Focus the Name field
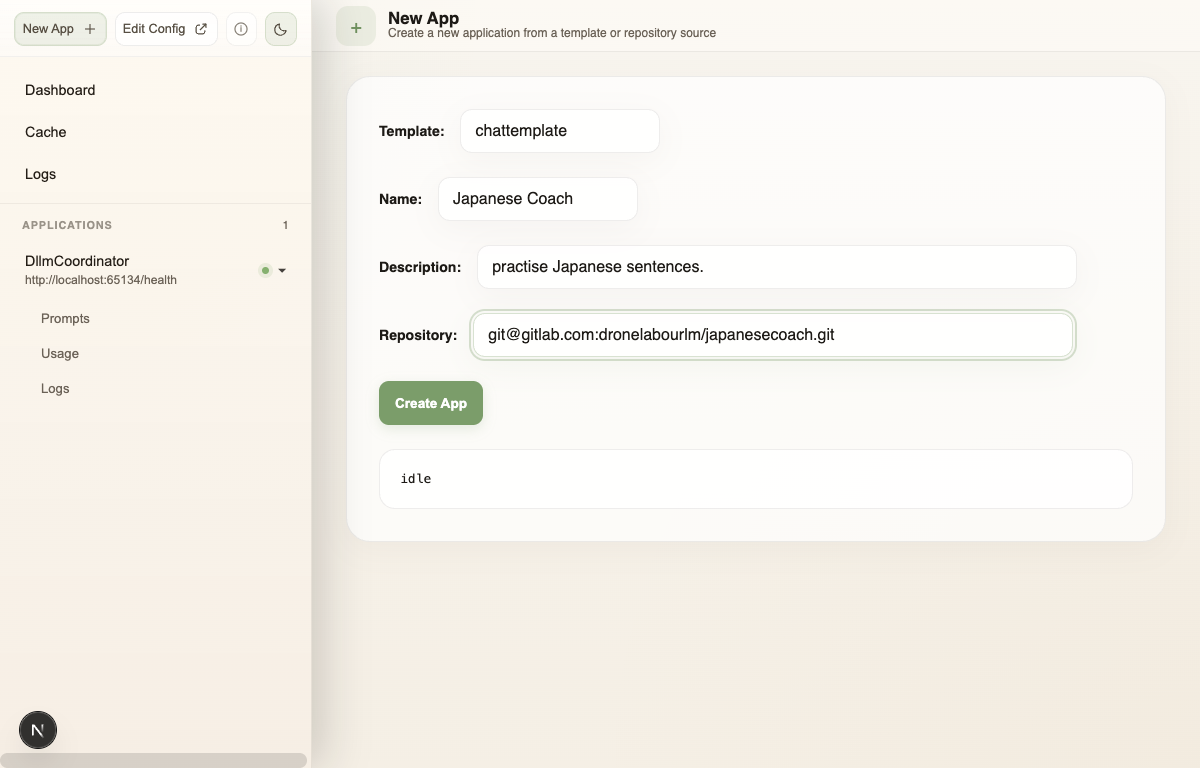Screen dimensions: 1200x768 538,199
